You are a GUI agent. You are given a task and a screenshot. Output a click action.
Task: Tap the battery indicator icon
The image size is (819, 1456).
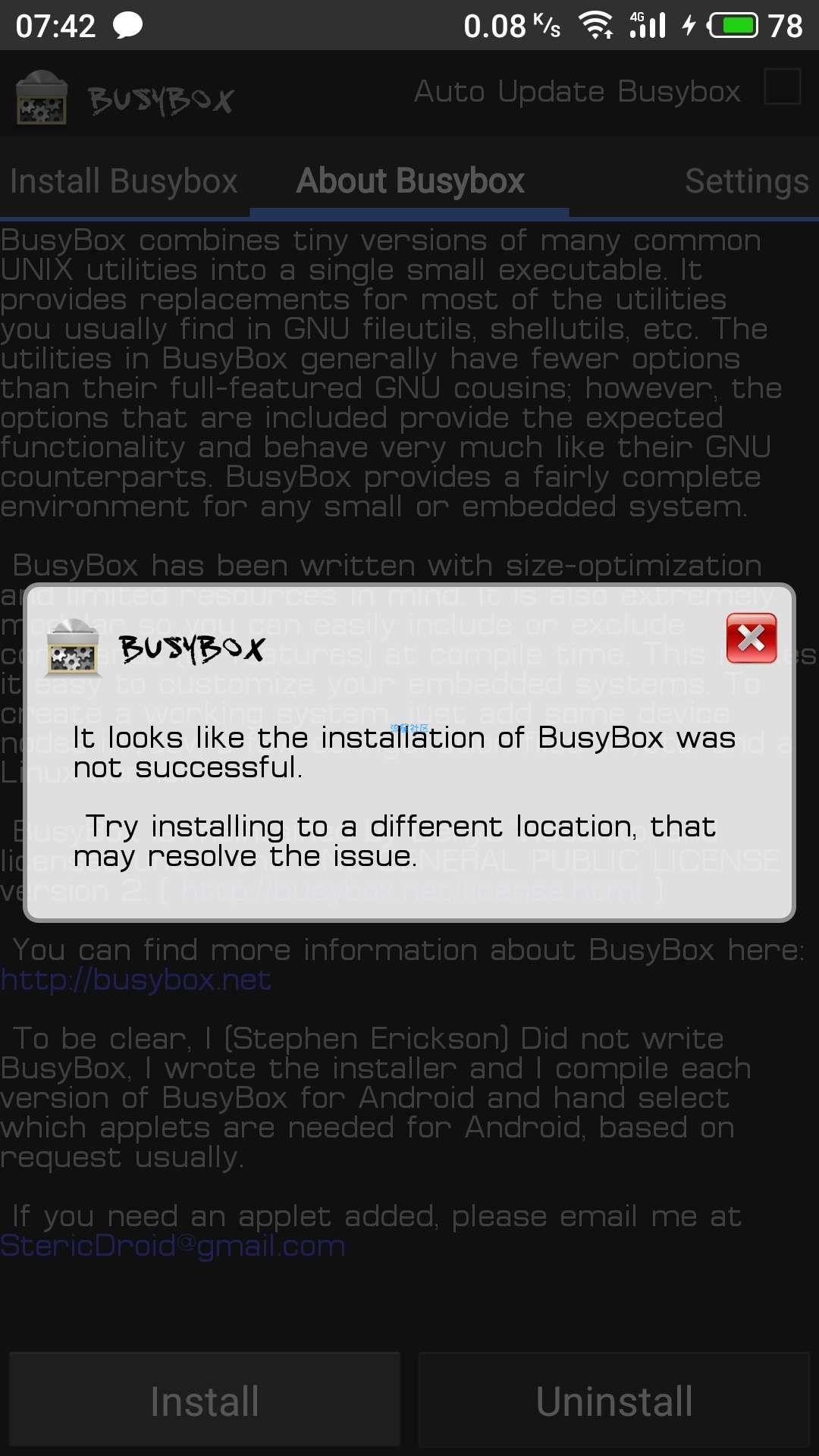[x=733, y=26]
